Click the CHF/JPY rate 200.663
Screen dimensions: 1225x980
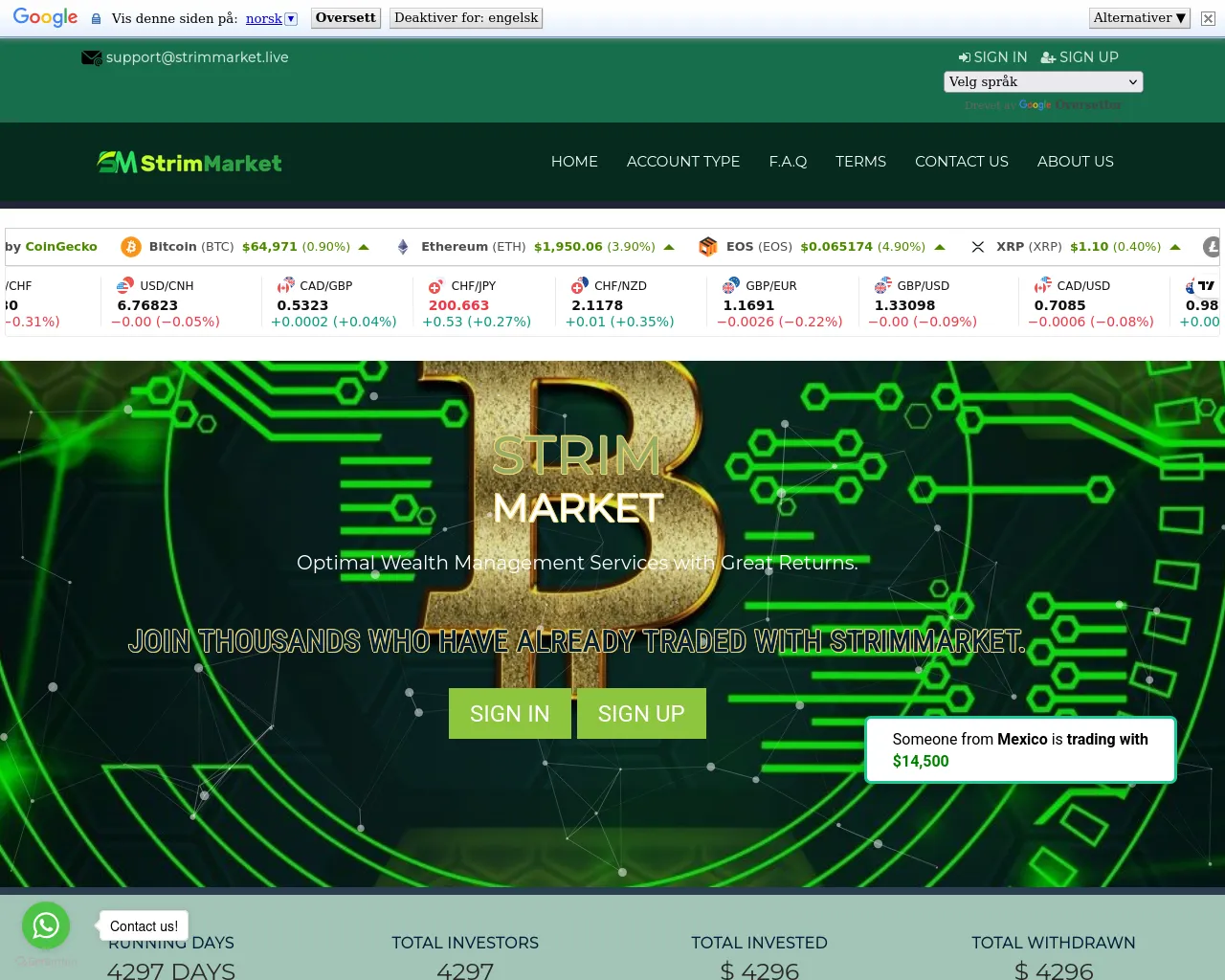pos(458,305)
